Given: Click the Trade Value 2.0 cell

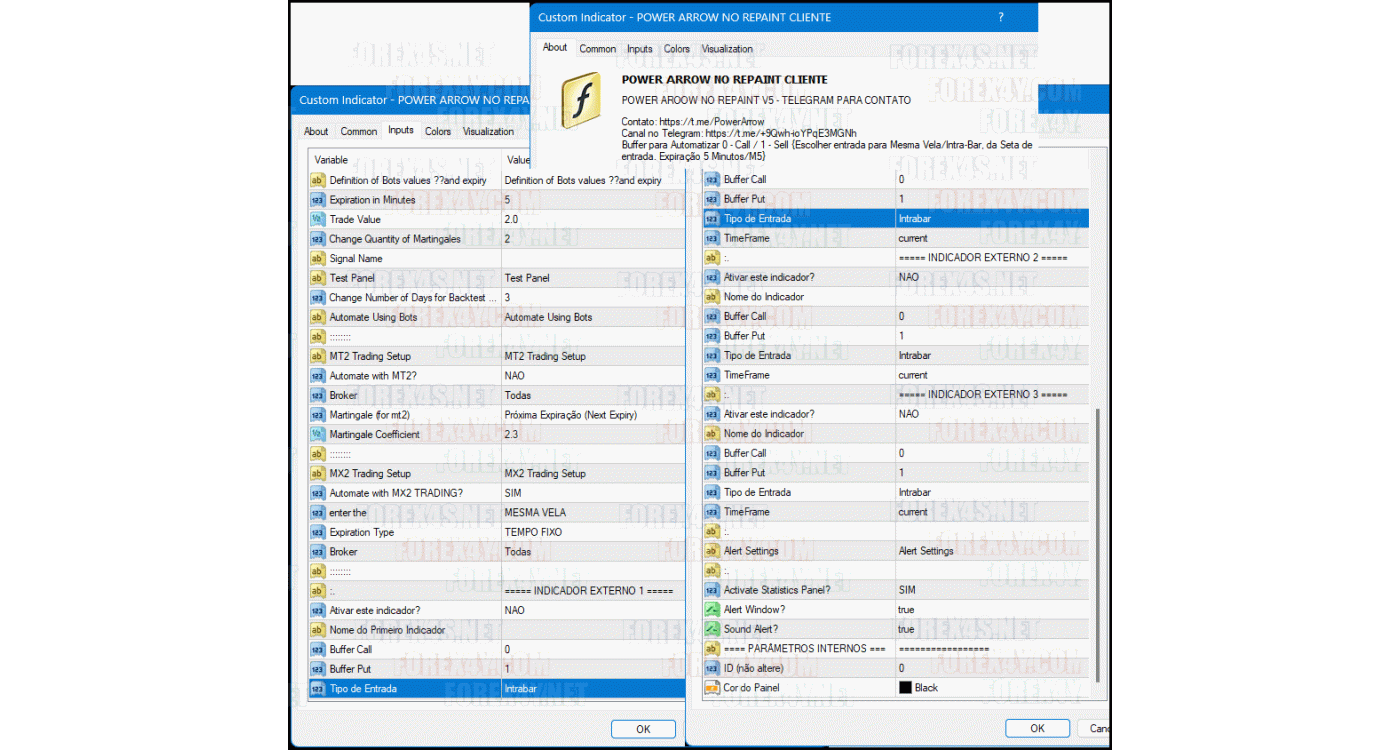Looking at the screenshot, I should pos(593,219).
